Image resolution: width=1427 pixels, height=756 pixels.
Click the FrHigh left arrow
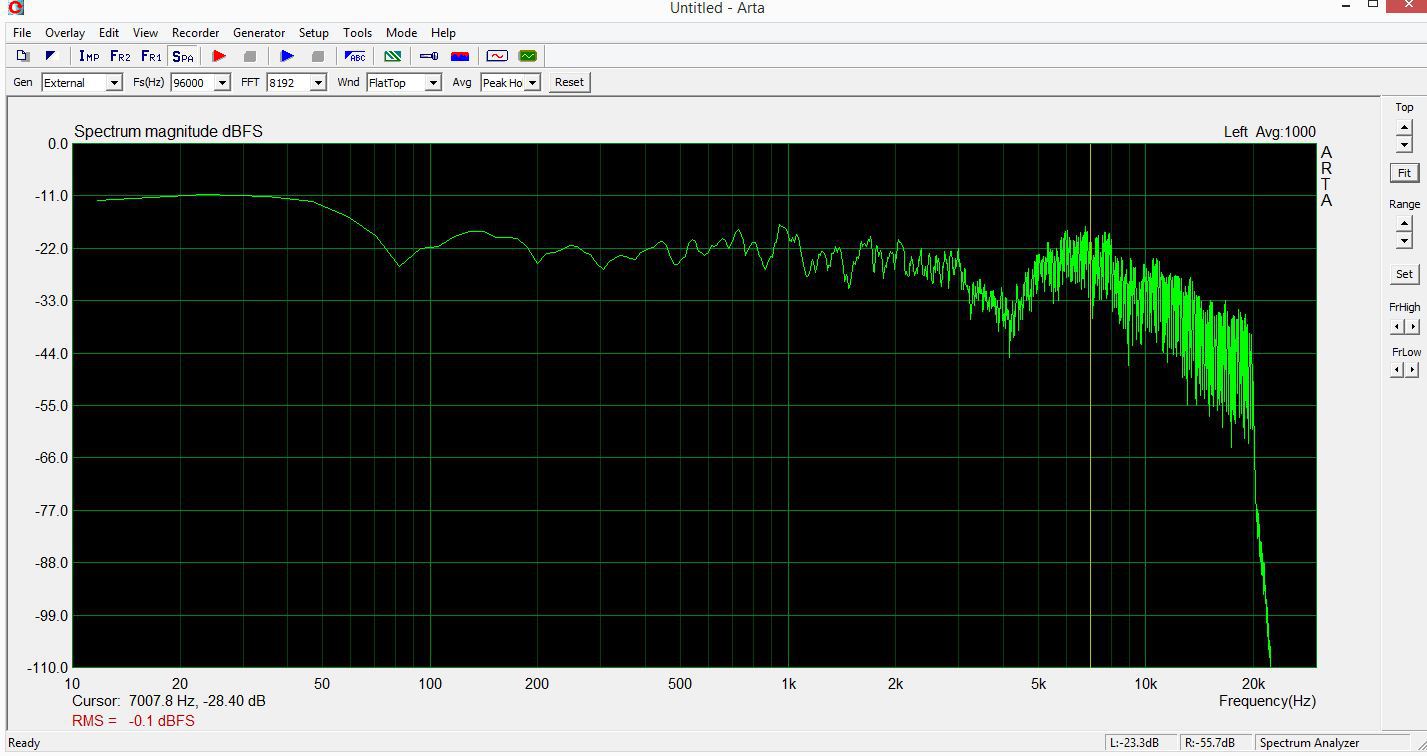(x=1398, y=326)
